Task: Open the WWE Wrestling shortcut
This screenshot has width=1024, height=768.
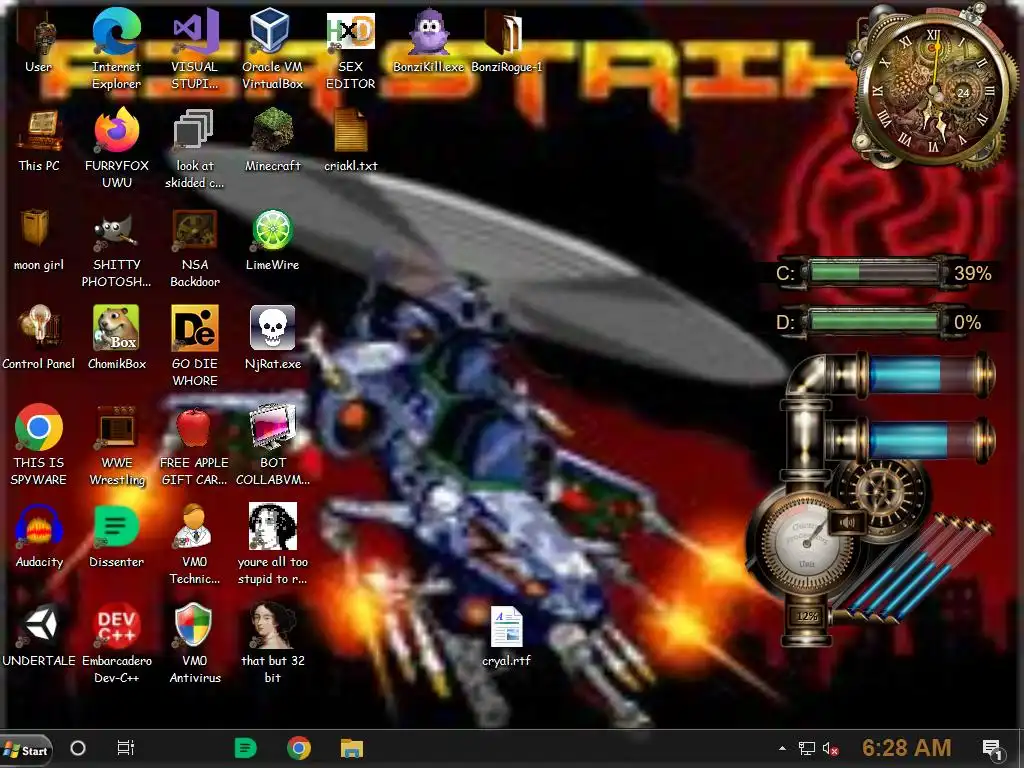Action: [116, 445]
